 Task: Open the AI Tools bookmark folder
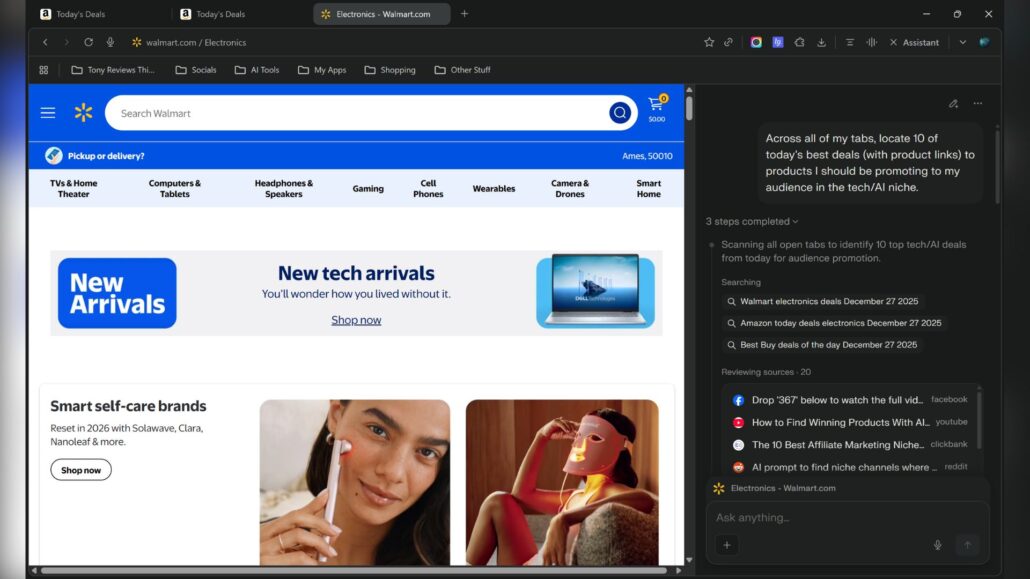[257, 70]
